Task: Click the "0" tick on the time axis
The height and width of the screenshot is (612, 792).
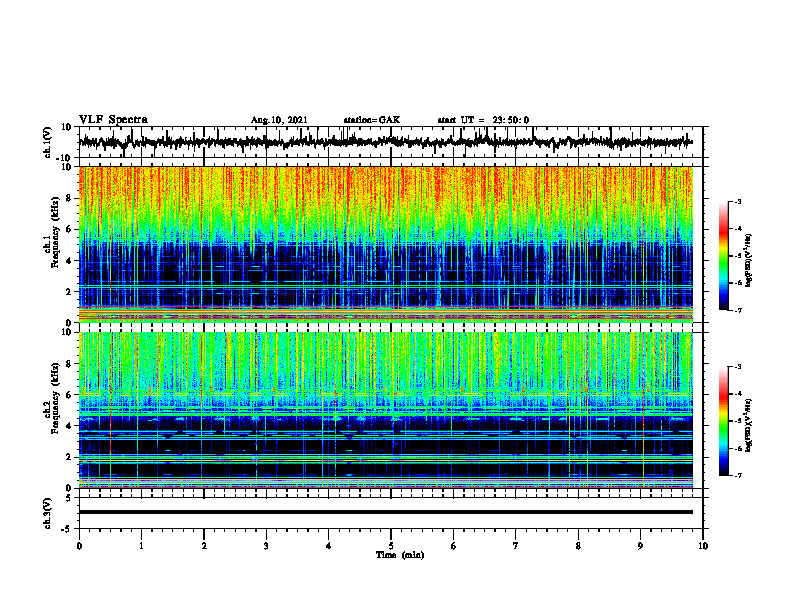Action: click(79, 546)
